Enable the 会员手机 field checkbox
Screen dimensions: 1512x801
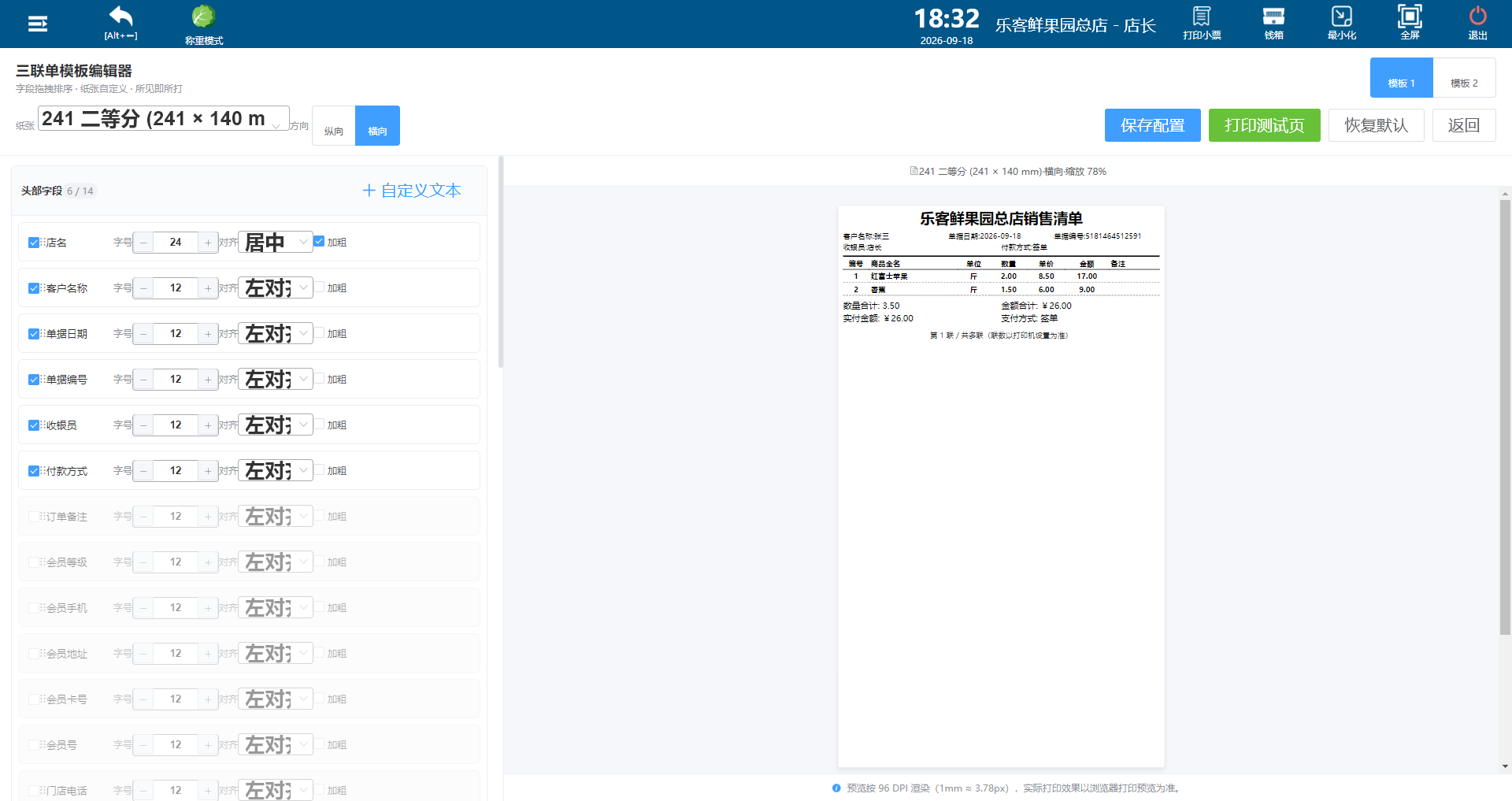coord(34,608)
